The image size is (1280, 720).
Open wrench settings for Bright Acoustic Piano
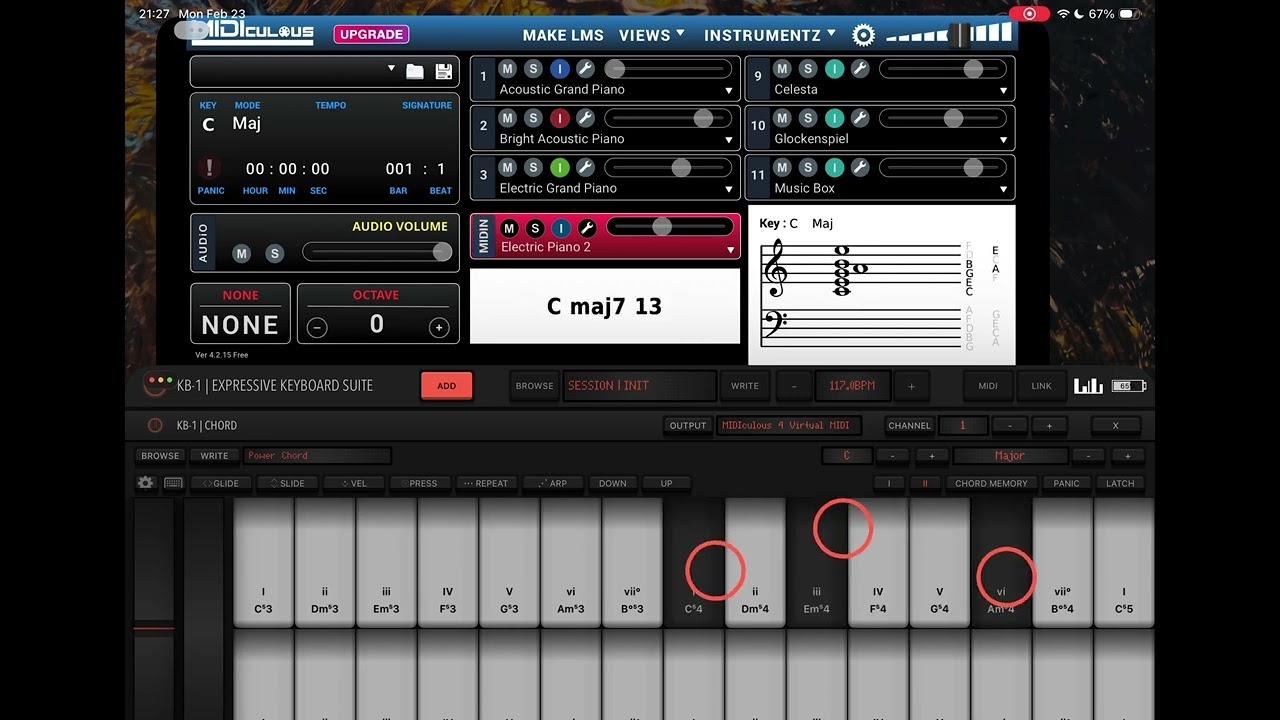pos(586,118)
